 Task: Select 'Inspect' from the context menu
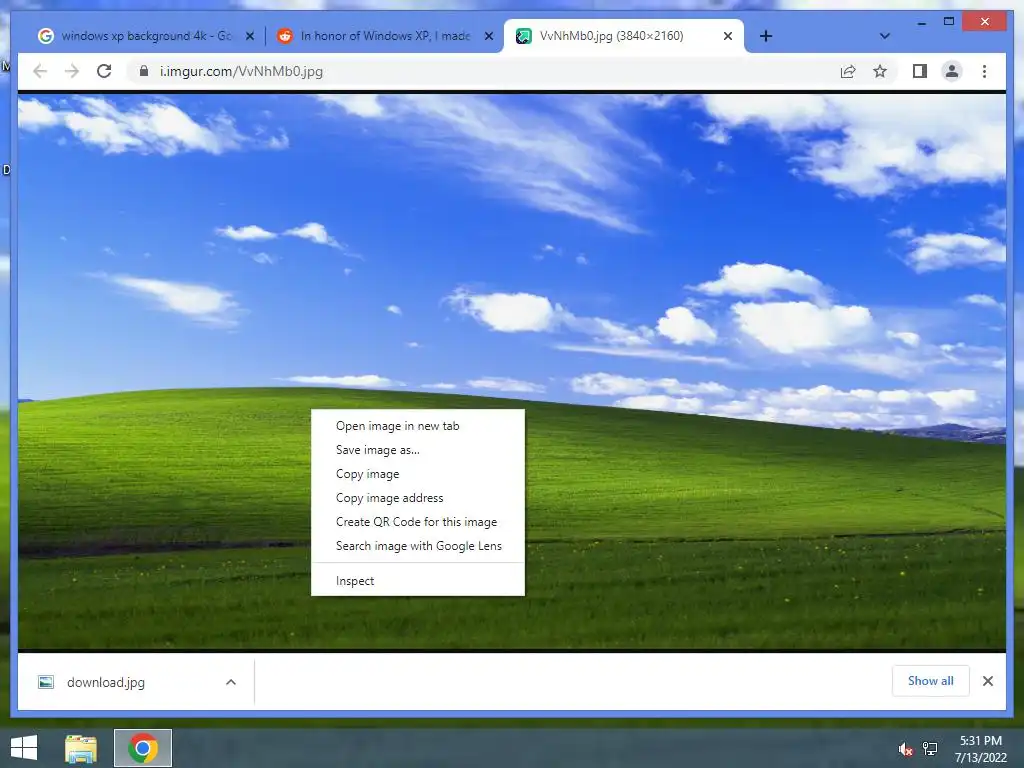point(418,581)
